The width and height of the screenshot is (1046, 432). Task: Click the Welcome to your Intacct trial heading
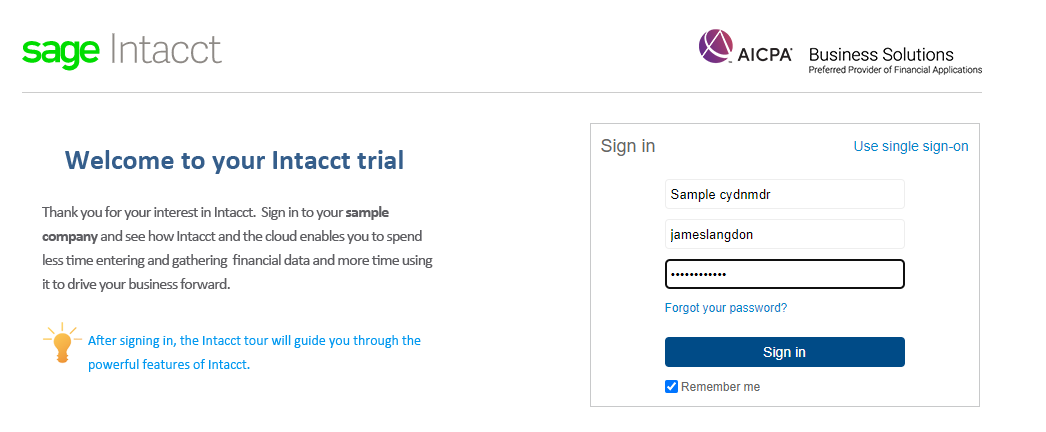234,160
